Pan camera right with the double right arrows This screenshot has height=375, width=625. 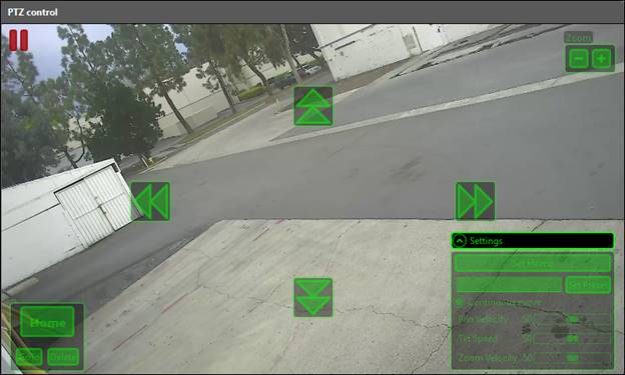475,201
